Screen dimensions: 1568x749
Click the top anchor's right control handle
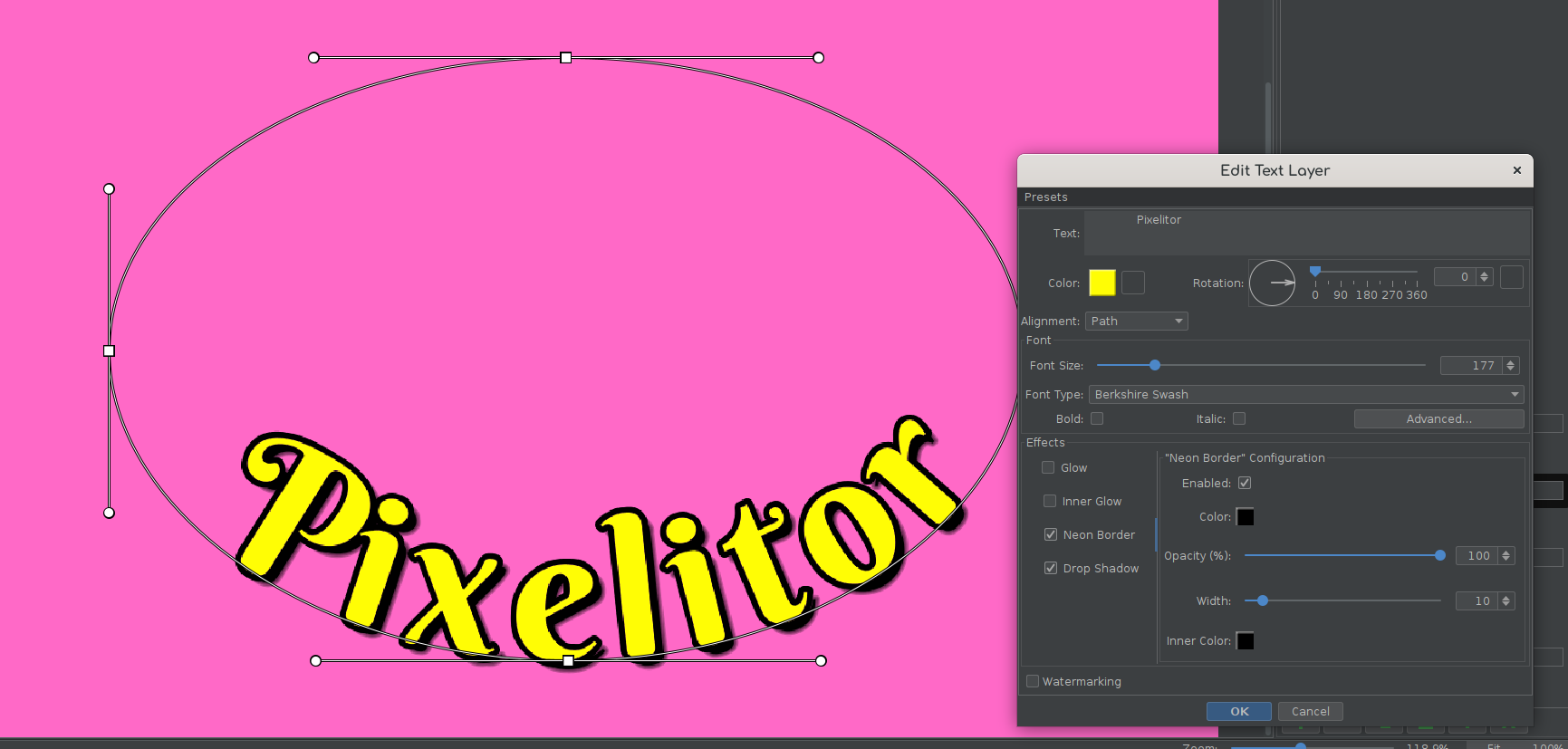(x=819, y=58)
